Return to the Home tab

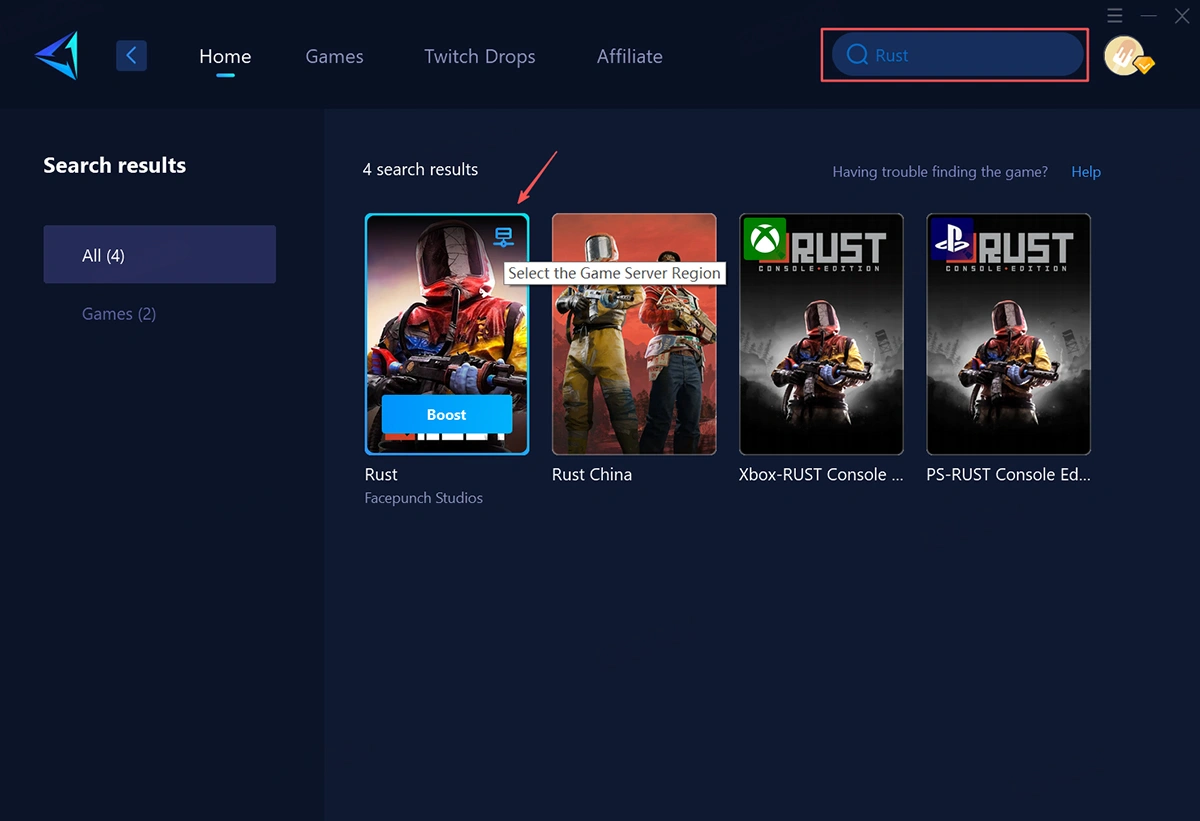(x=224, y=57)
